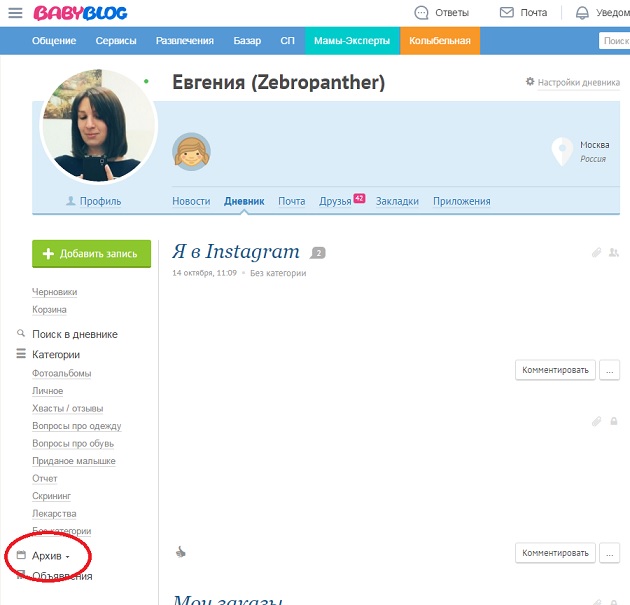Image resolution: width=630 pixels, height=605 pixels.
Task: Click the notifications bell icon
Action: (582, 13)
